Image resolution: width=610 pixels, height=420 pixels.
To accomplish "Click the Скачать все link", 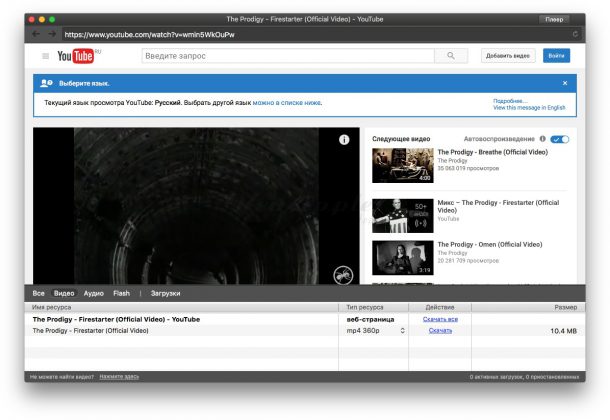I will (440, 319).
